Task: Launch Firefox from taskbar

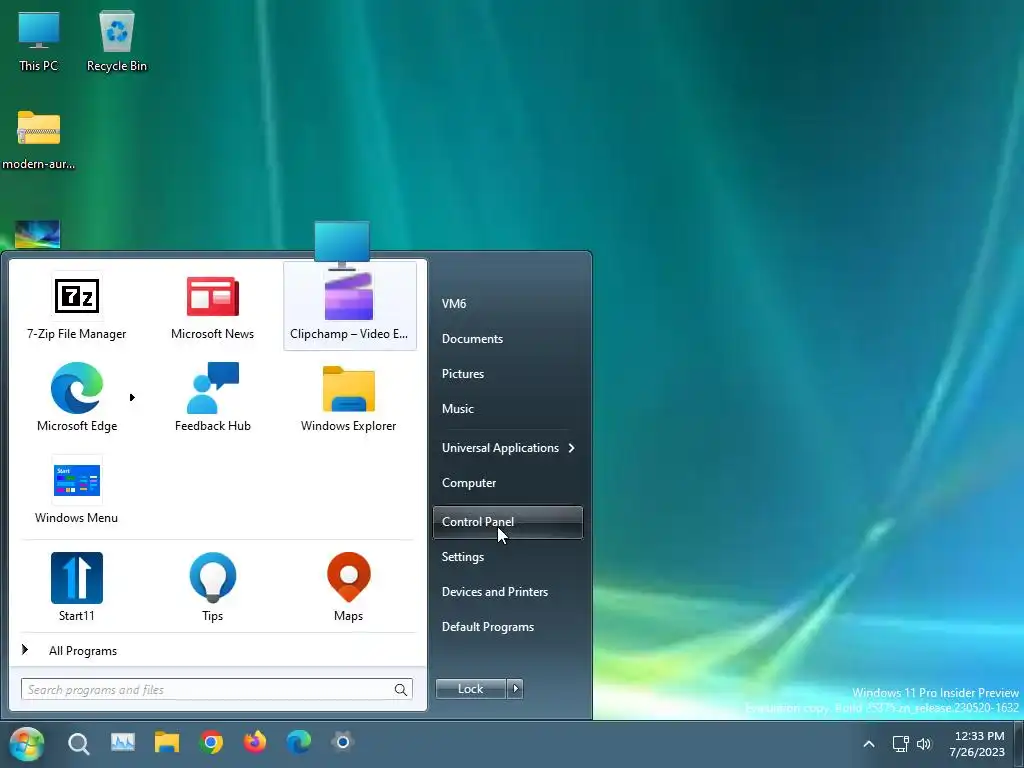Action: 255,743
